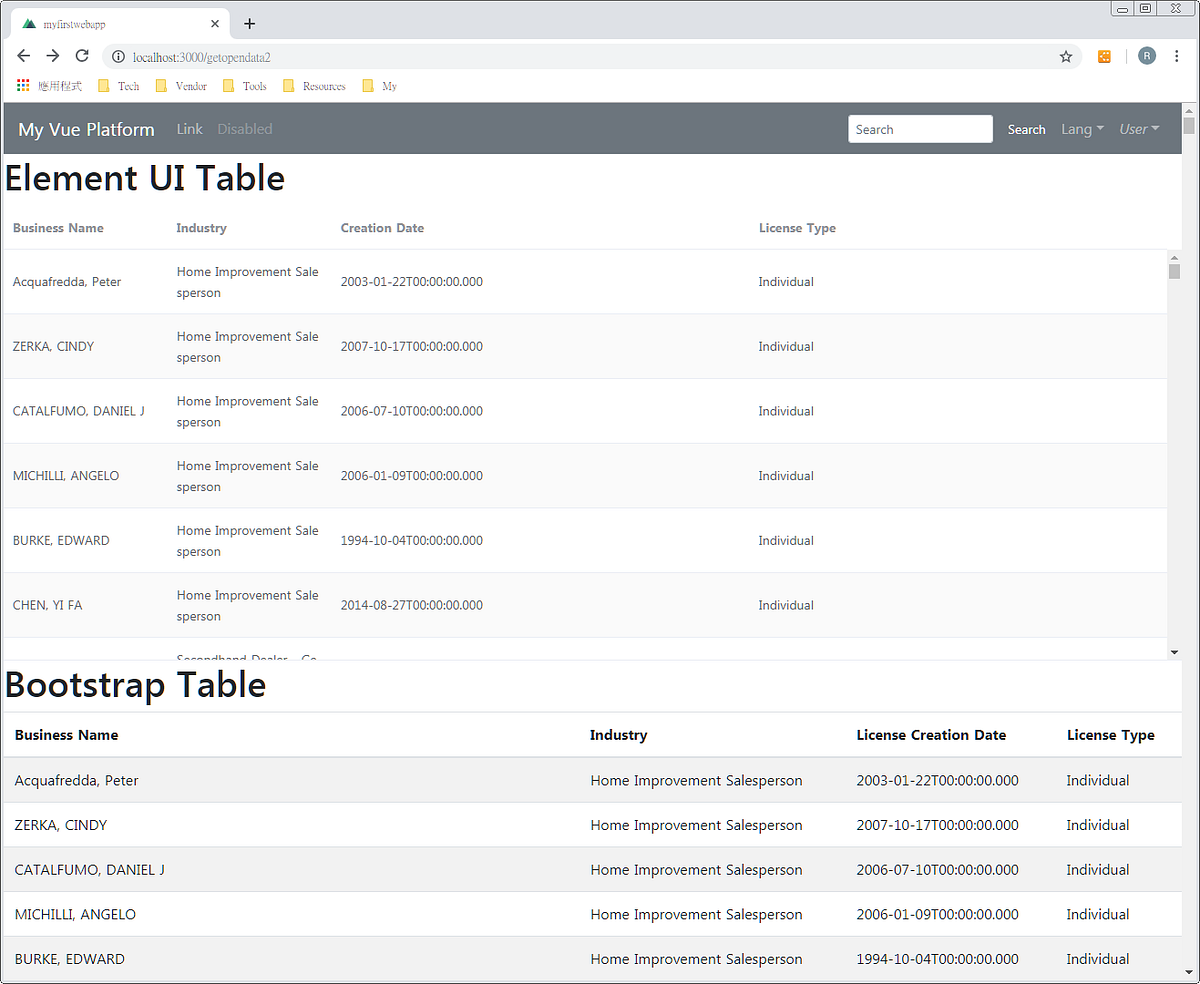Expand the Lang dropdown

click(x=1082, y=128)
